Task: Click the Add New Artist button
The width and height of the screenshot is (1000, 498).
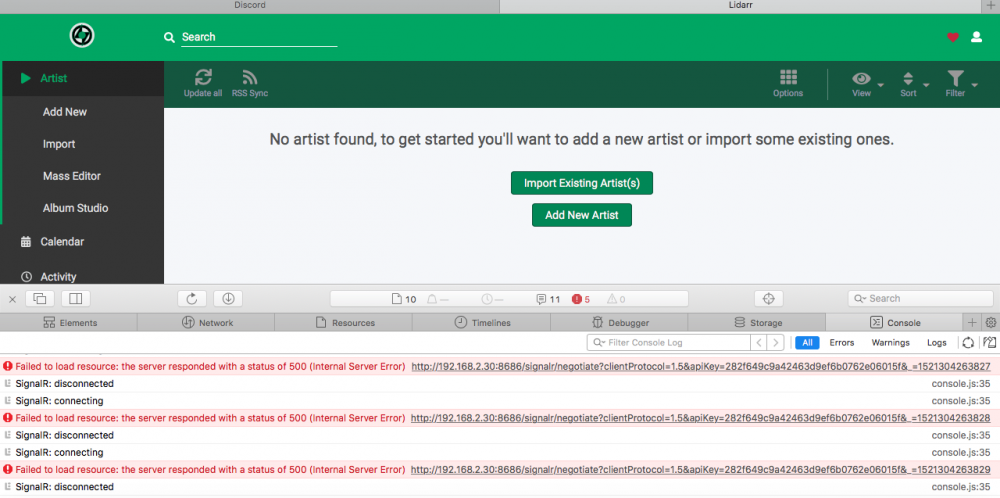Action: 582,215
